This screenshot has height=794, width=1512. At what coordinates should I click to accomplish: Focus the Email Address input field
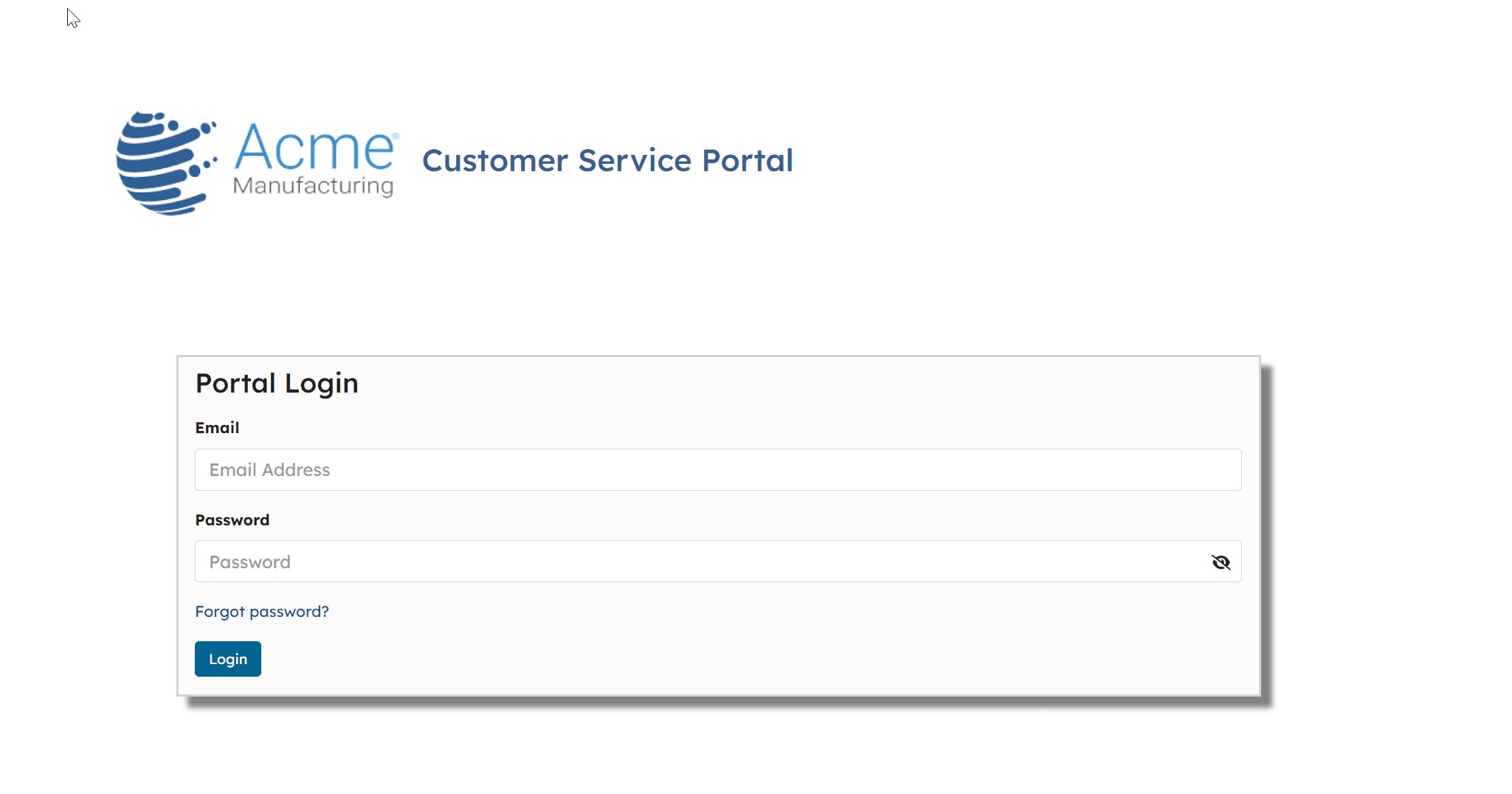pyautogui.click(x=717, y=470)
